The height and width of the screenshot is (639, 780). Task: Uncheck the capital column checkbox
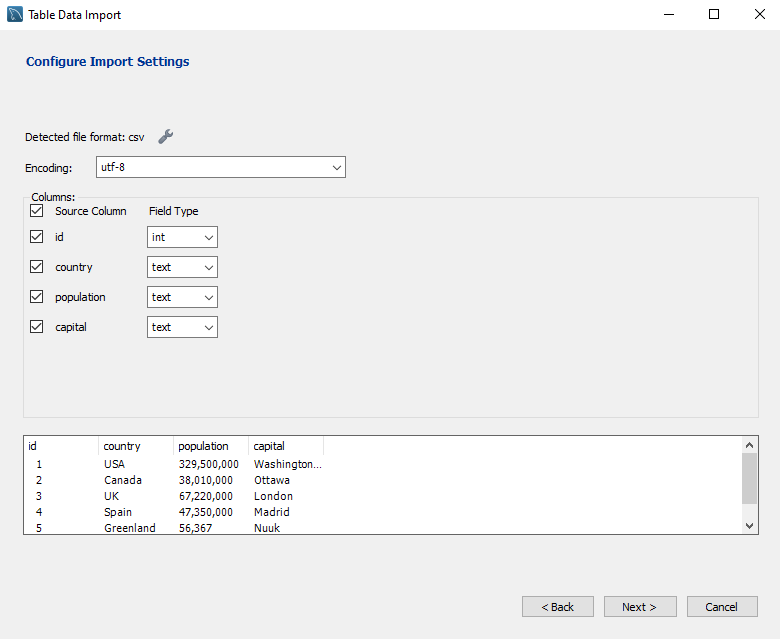36,327
